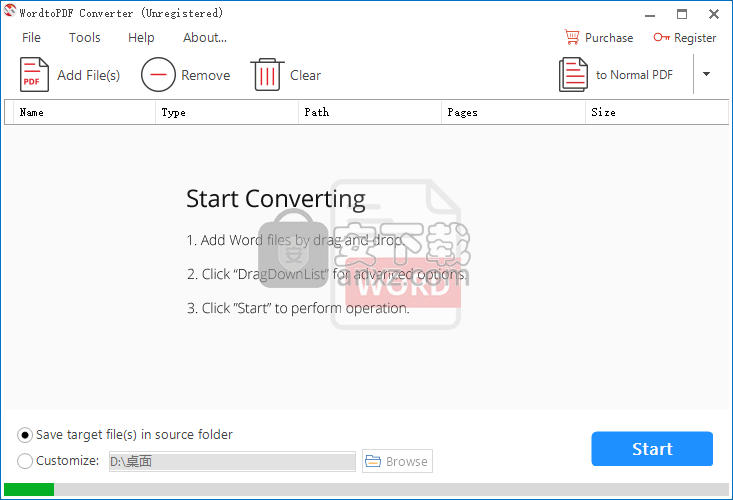Click the Register key icon

661,37
